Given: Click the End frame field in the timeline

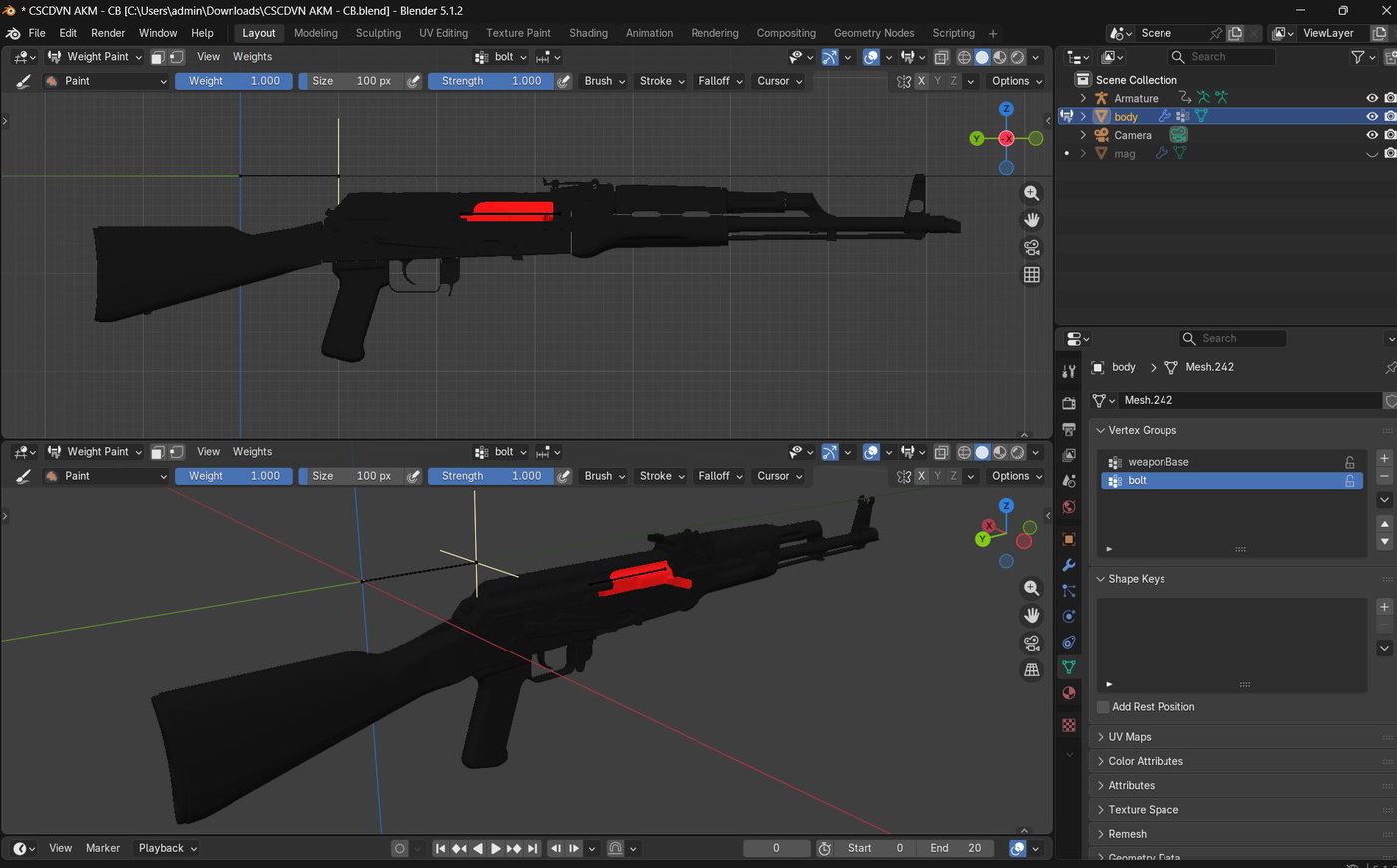Looking at the screenshot, I should 956,849.
